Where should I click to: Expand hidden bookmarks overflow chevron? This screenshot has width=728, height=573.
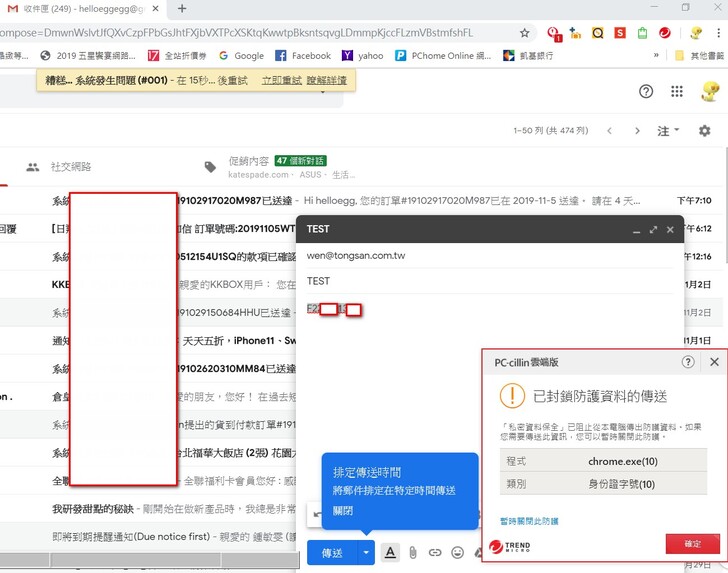[656, 56]
